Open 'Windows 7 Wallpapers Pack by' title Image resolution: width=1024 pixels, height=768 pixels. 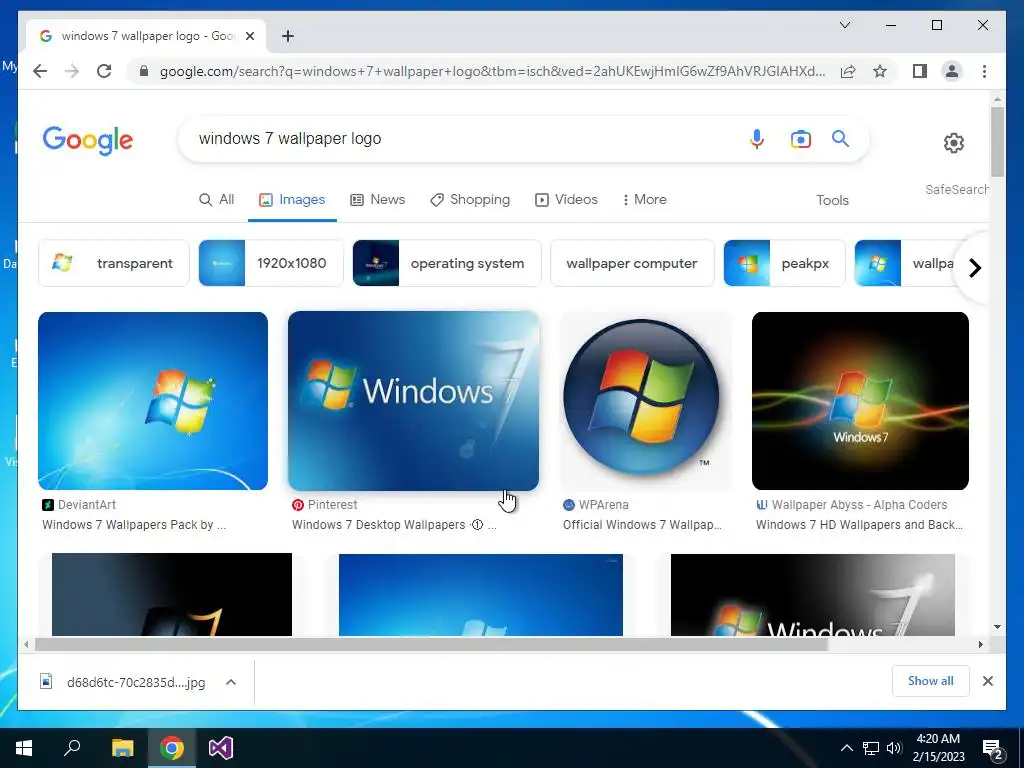pyautogui.click(x=134, y=525)
